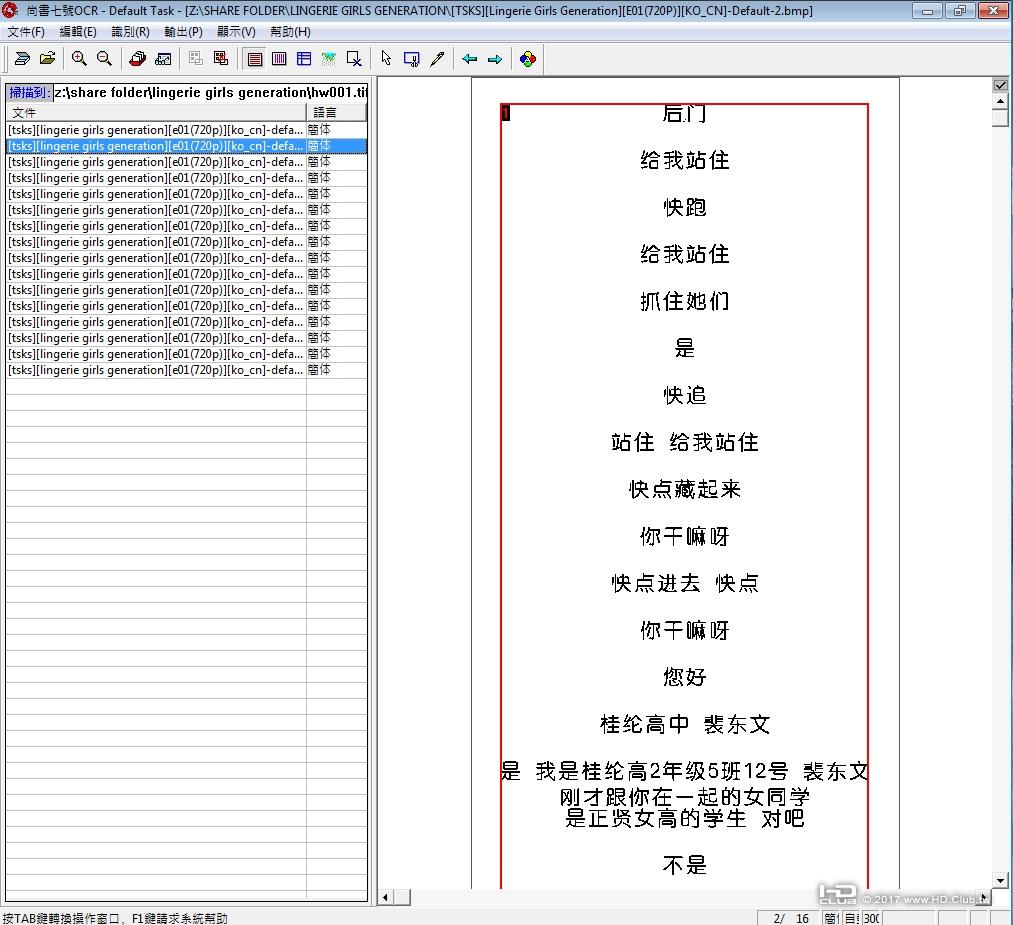This screenshot has width=1013, height=925.
Task: Open the 輸出(P) menu
Action: coord(183,32)
